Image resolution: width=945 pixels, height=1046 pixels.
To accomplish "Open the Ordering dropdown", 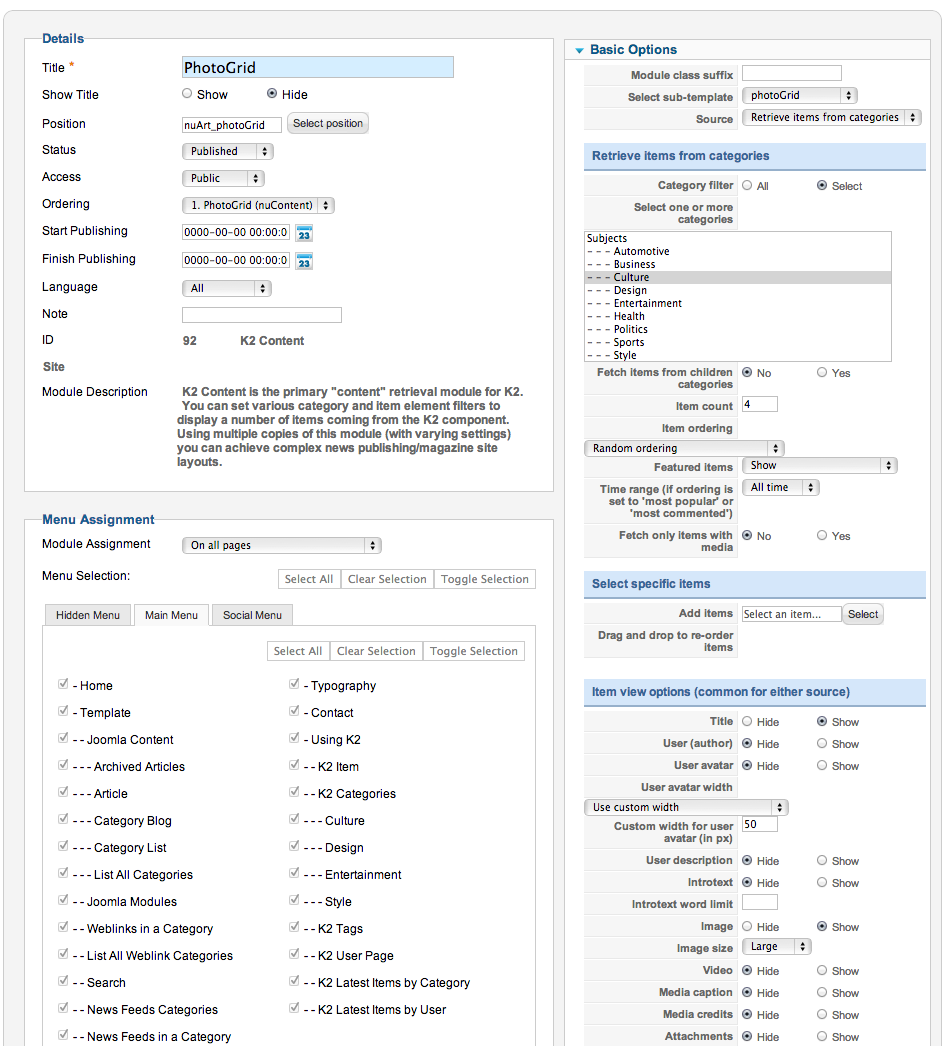I will pos(258,205).
